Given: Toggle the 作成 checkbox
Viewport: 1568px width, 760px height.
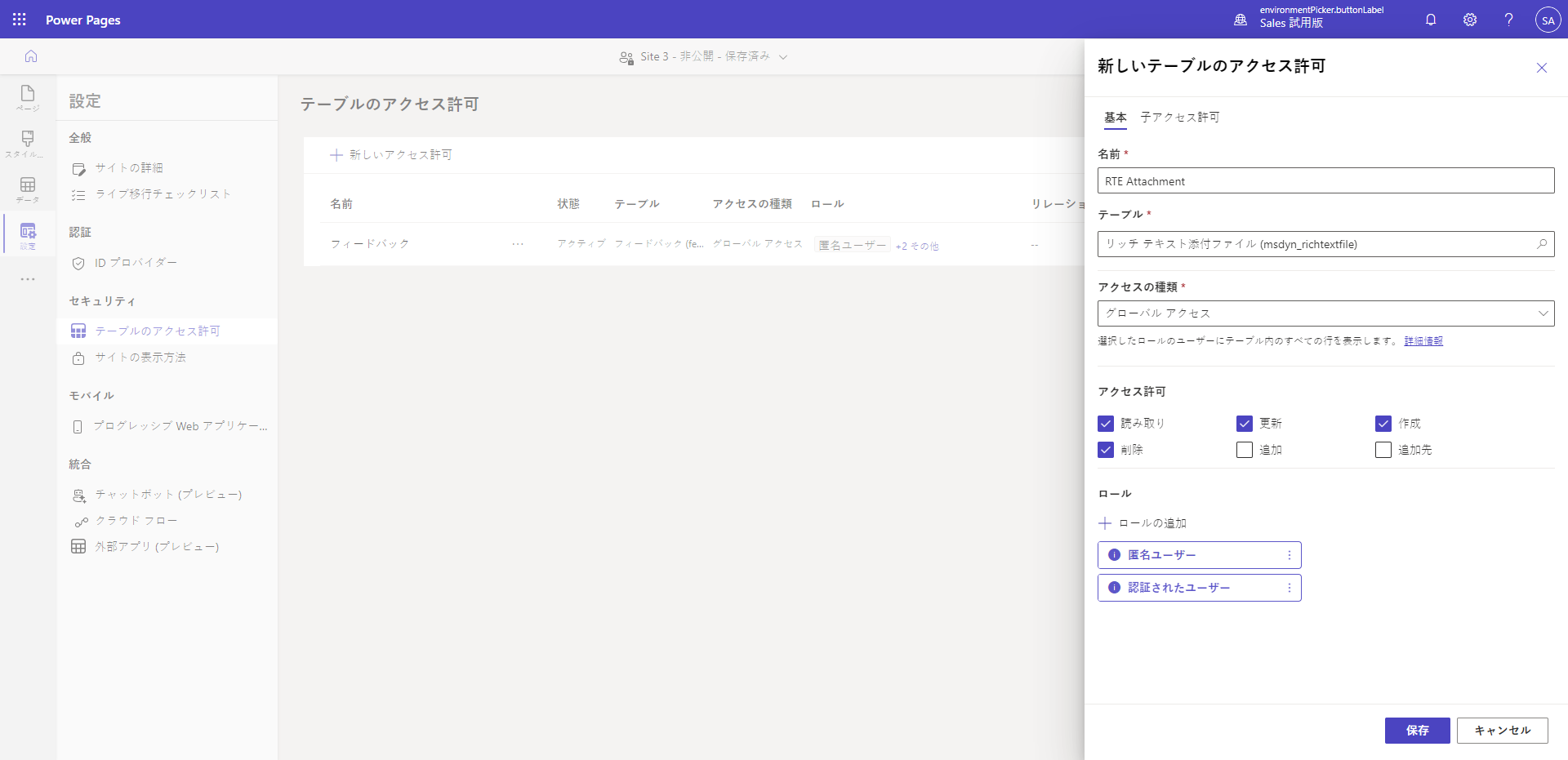Looking at the screenshot, I should [x=1383, y=424].
